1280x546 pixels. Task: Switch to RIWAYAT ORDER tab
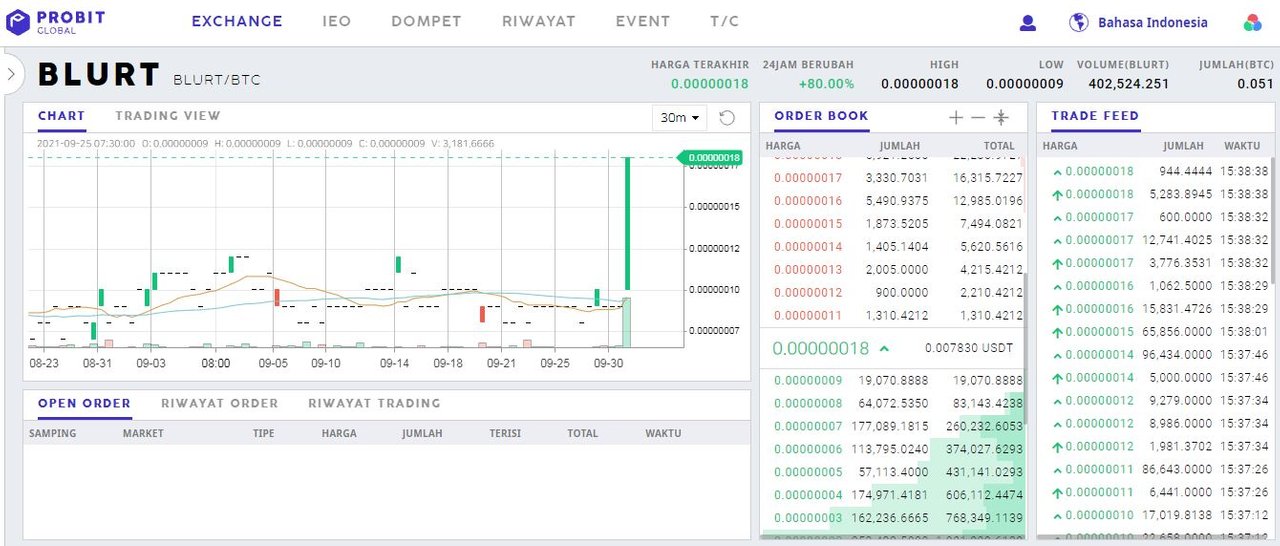pyautogui.click(x=220, y=404)
